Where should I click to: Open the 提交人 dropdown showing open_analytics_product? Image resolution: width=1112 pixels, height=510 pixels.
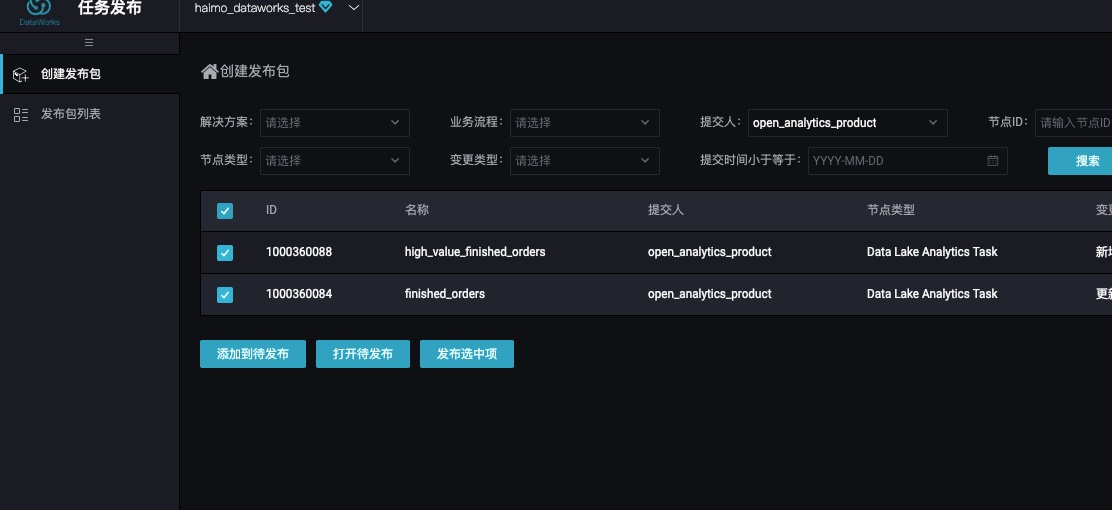847,123
